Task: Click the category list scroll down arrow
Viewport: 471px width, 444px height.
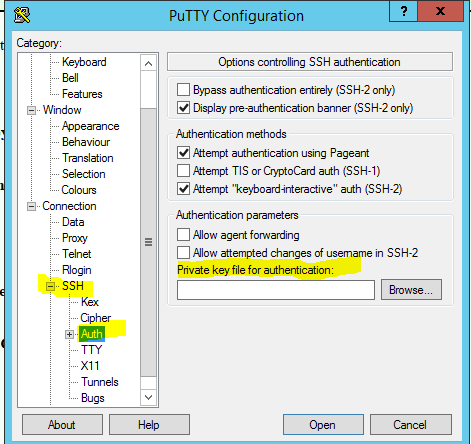Action: pos(148,397)
